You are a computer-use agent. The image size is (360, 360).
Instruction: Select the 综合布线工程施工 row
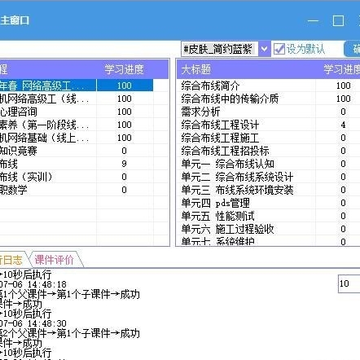(269, 138)
